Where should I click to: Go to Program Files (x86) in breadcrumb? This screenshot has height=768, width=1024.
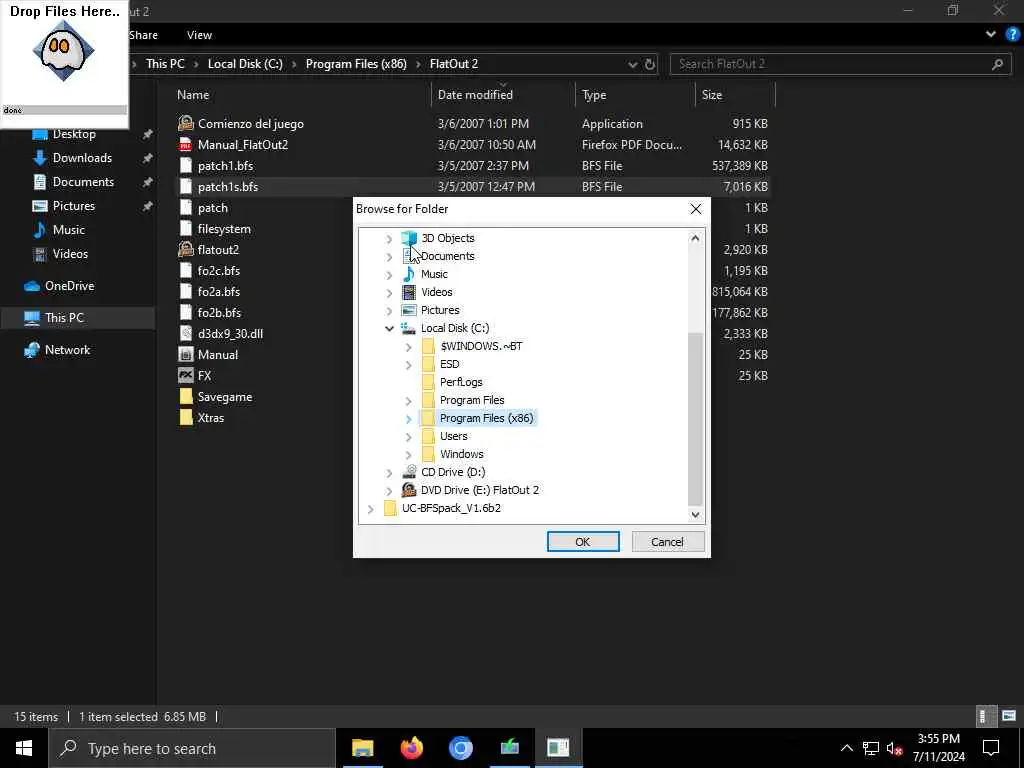[x=356, y=63]
